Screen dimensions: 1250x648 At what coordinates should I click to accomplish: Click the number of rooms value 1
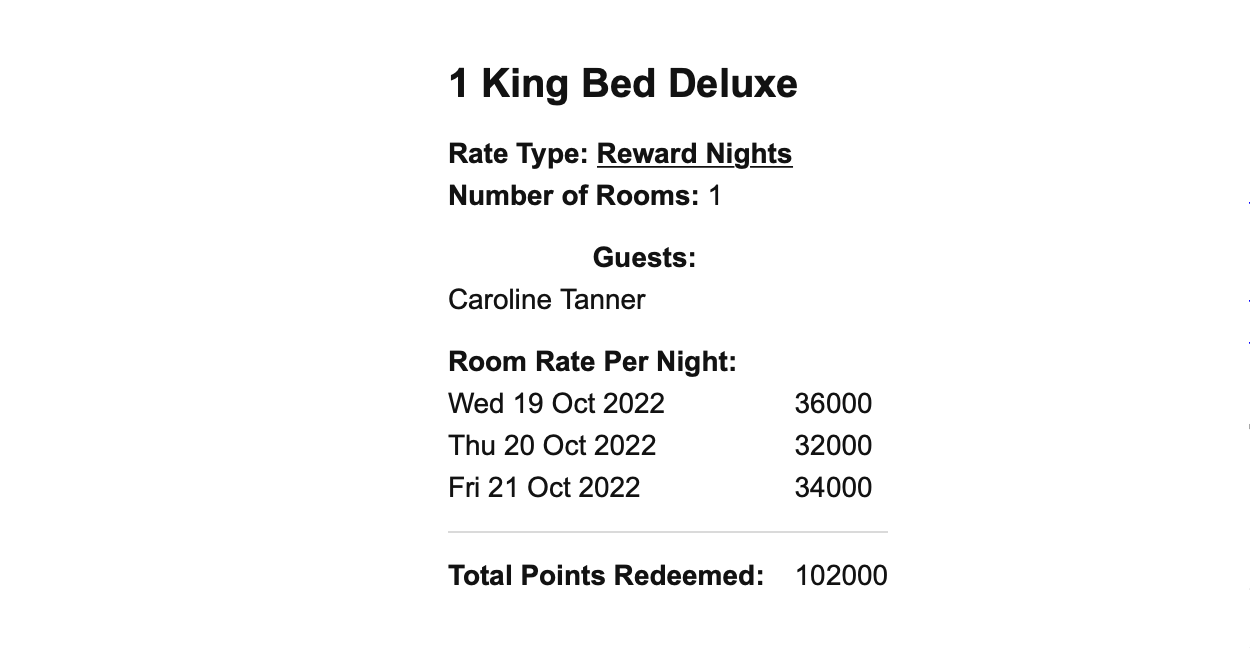715,196
